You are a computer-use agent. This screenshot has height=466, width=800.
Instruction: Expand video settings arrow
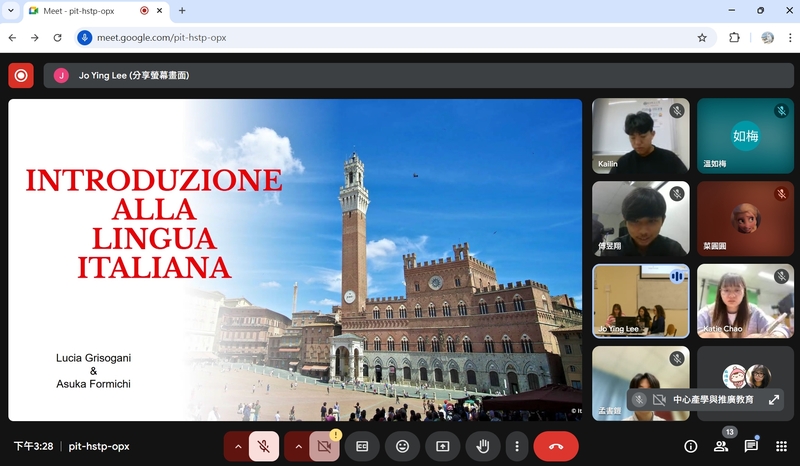(297, 446)
